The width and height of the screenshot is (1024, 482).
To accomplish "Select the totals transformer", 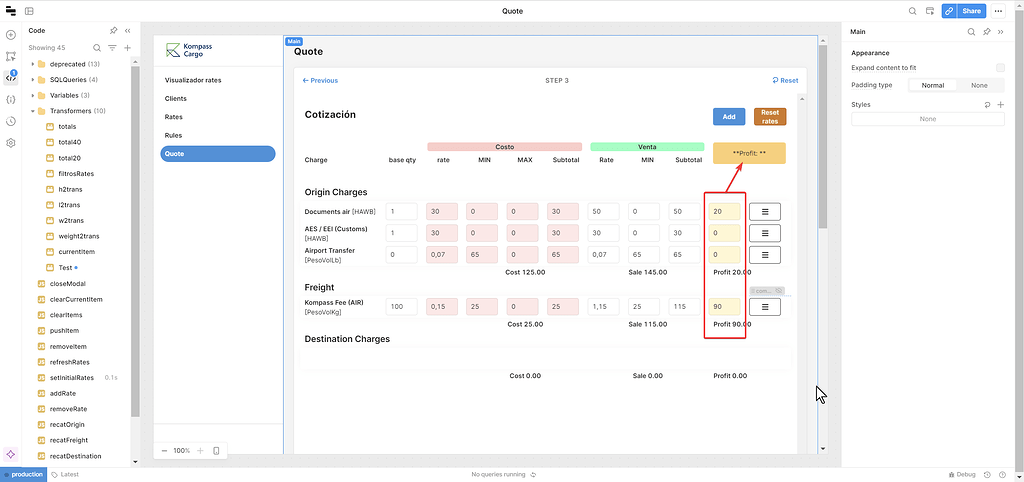I will (67, 127).
